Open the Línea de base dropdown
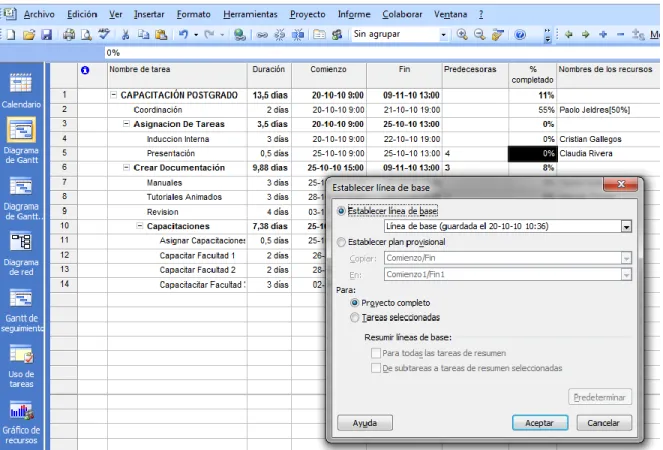Viewport: 663px width, 450px height. click(x=626, y=227)
